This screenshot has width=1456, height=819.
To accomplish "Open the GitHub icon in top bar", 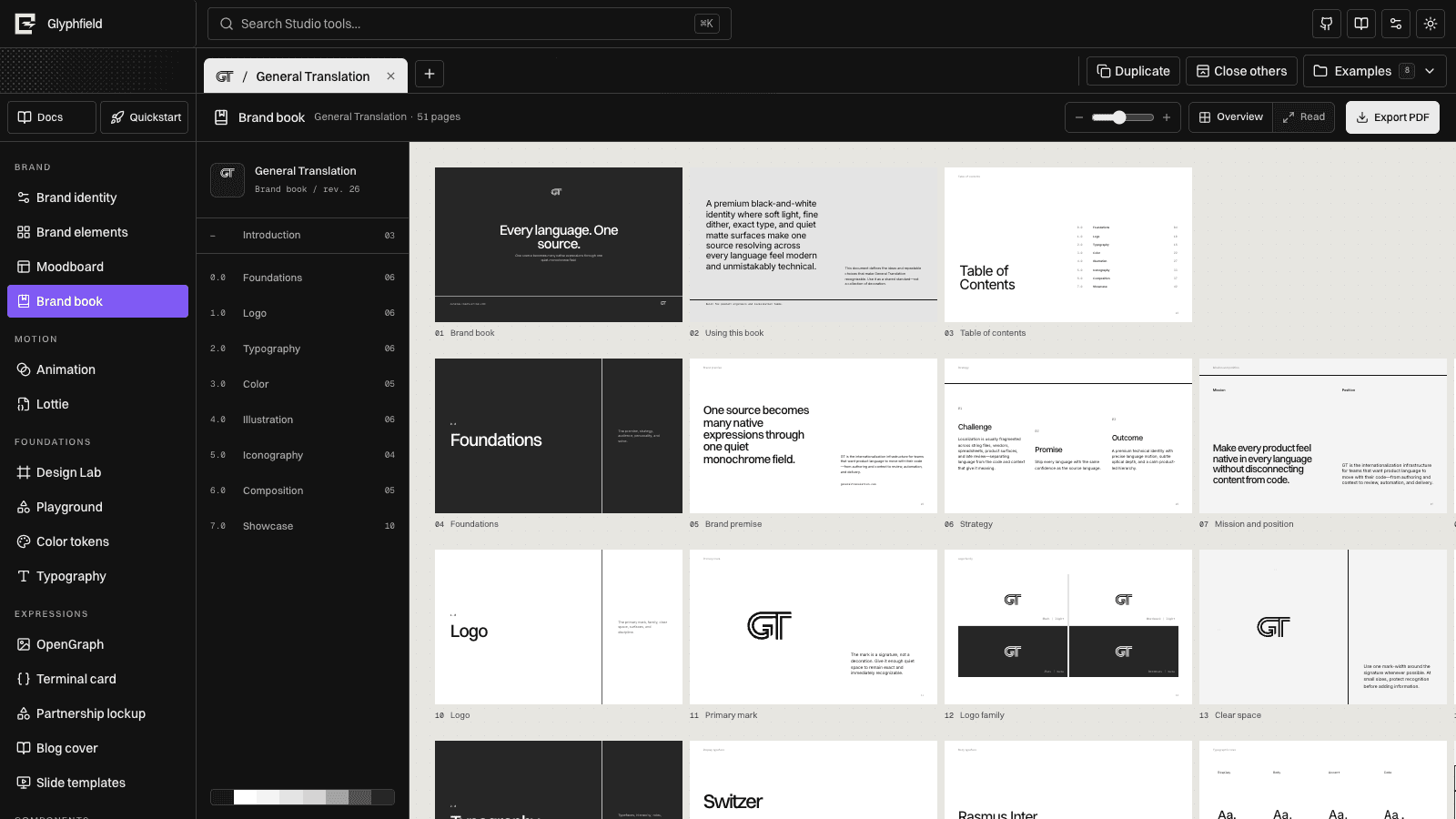I will coord(1327,24).
